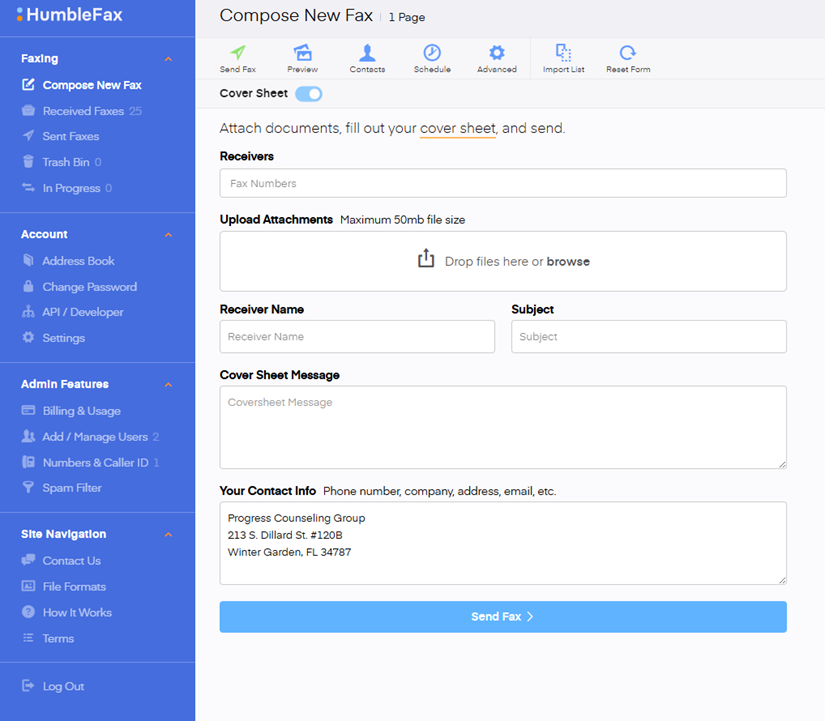Open Received Faxes in sidebar
The width and height of the screenshot is (825, 721).
(82, 111)
